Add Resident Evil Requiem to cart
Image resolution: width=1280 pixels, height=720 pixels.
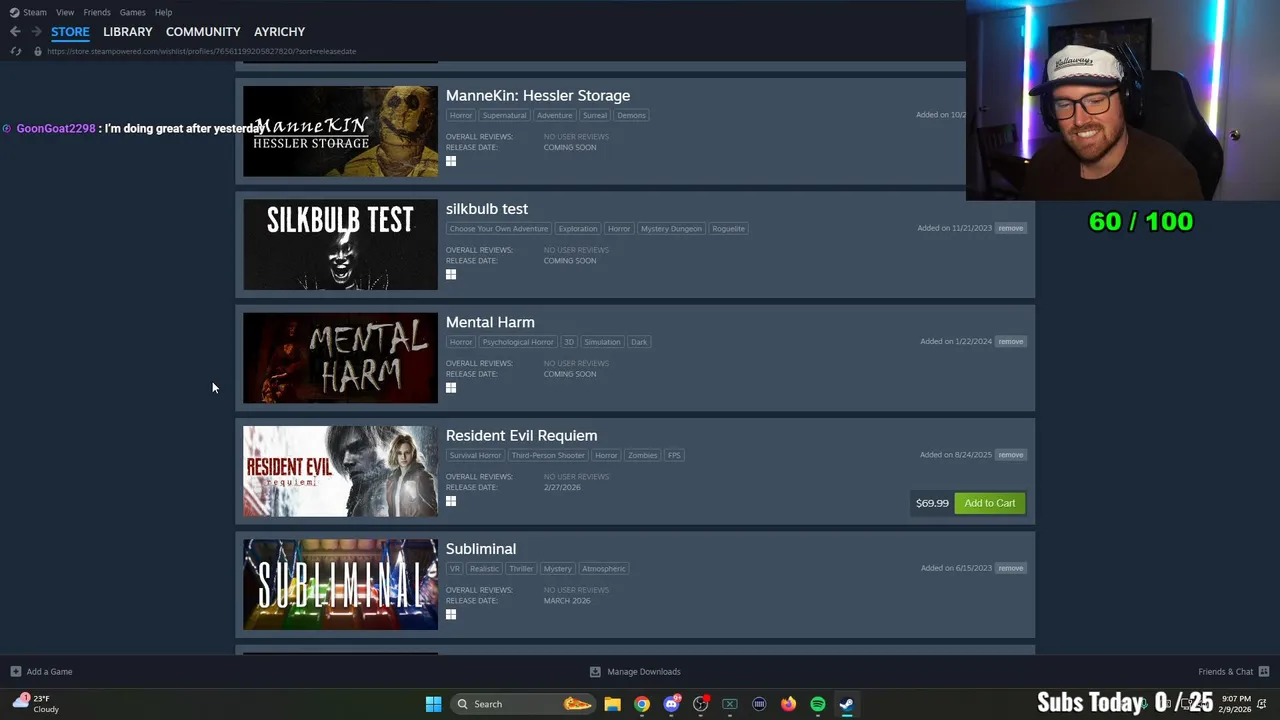(989, 503)
